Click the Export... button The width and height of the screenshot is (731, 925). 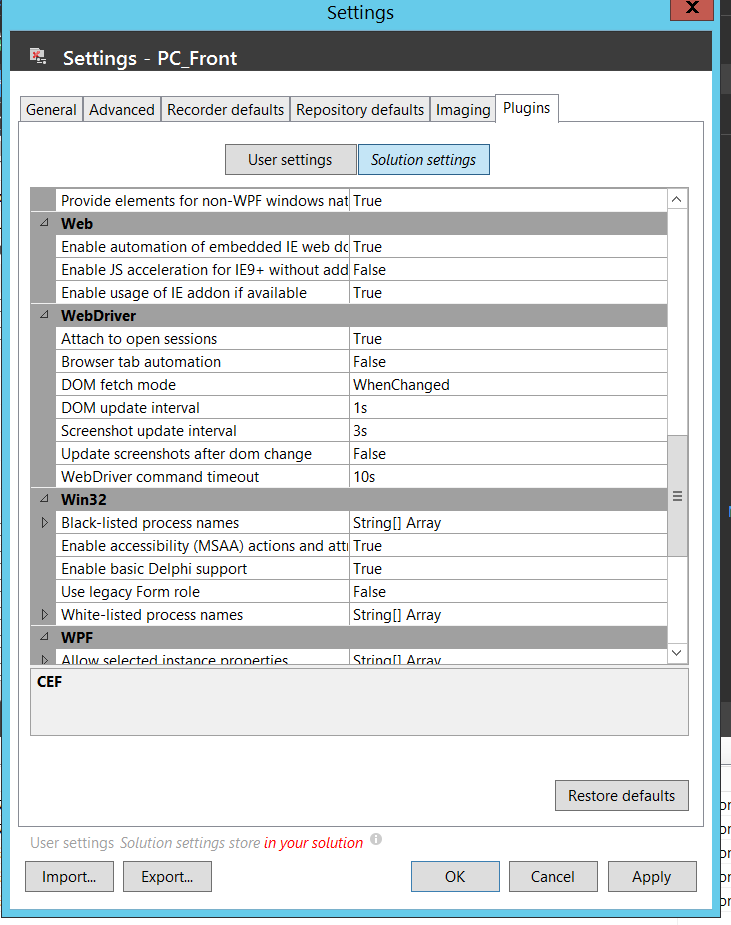tap(167, 877)
